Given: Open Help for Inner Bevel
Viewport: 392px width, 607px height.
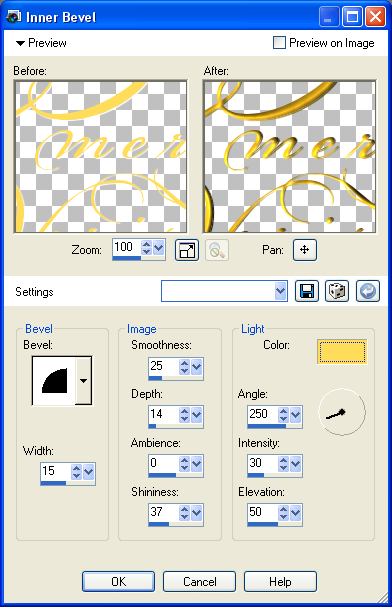Looking at the screenshot, I should coord(280,581).
